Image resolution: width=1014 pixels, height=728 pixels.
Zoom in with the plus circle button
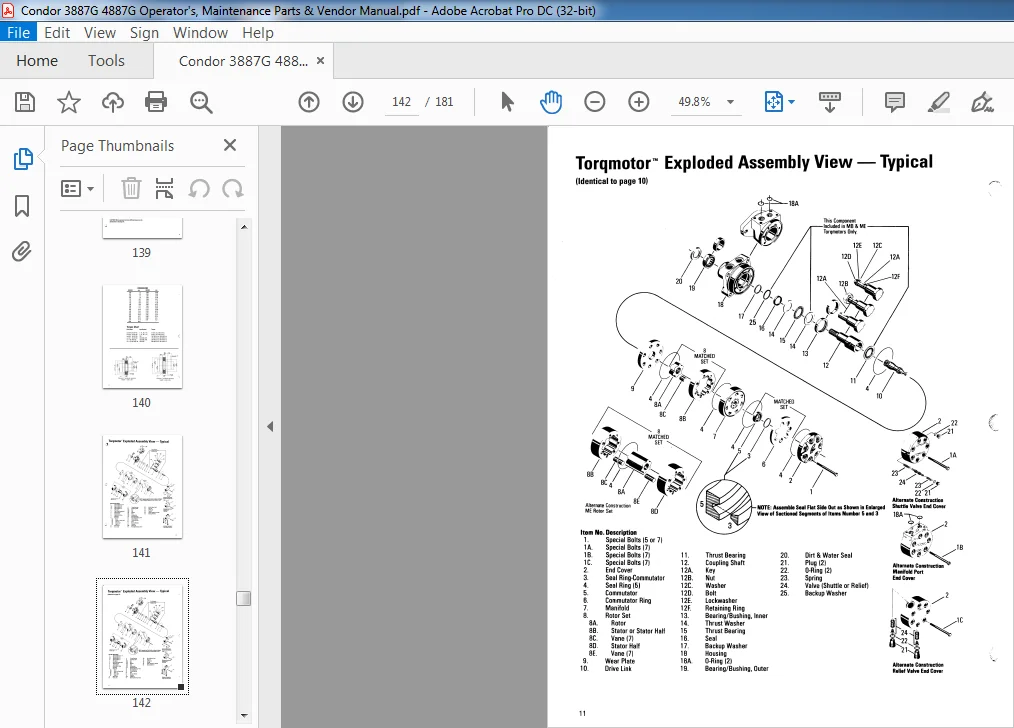tap(639, 102)
